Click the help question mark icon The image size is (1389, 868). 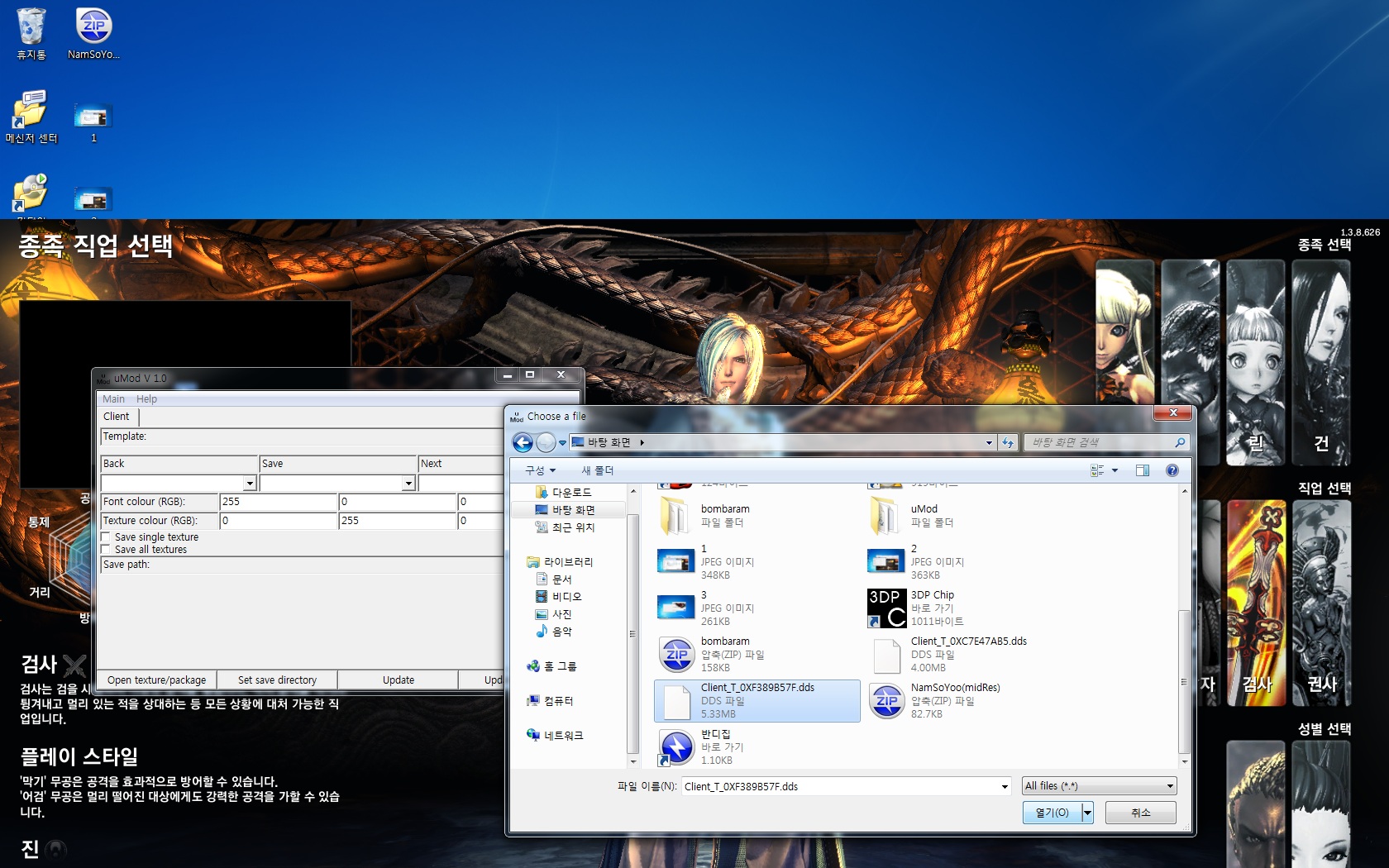coord(1172,470)
